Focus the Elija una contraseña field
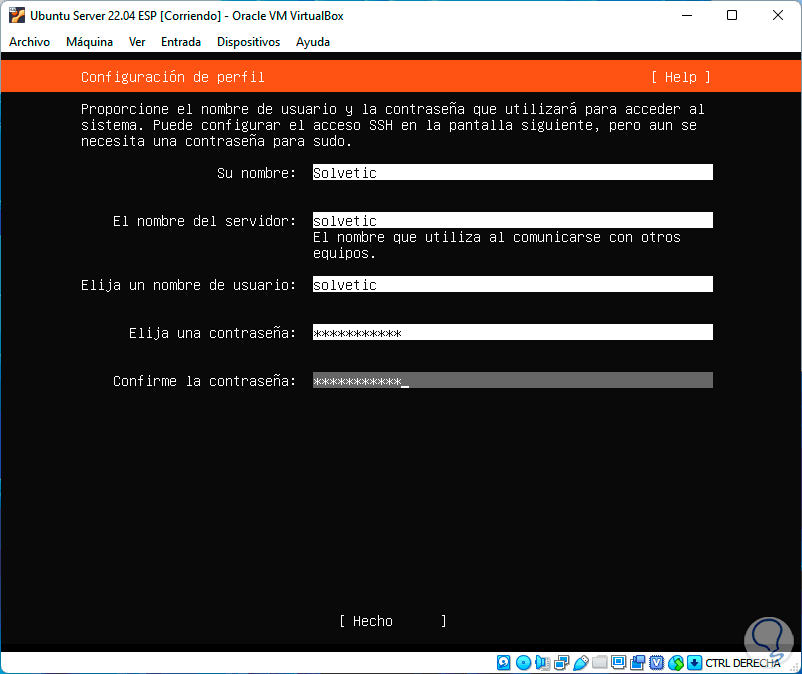 click(513, 332)
